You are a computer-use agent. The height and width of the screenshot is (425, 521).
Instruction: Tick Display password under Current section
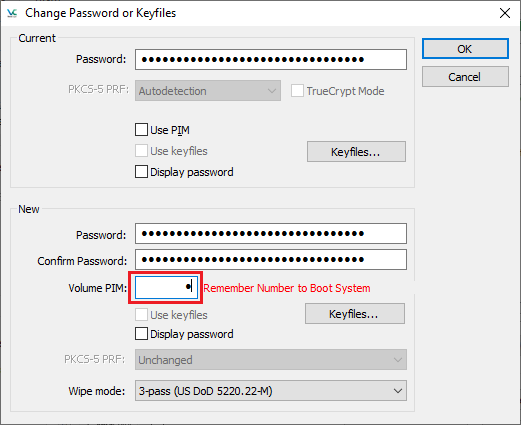click(x=141, y=172)
